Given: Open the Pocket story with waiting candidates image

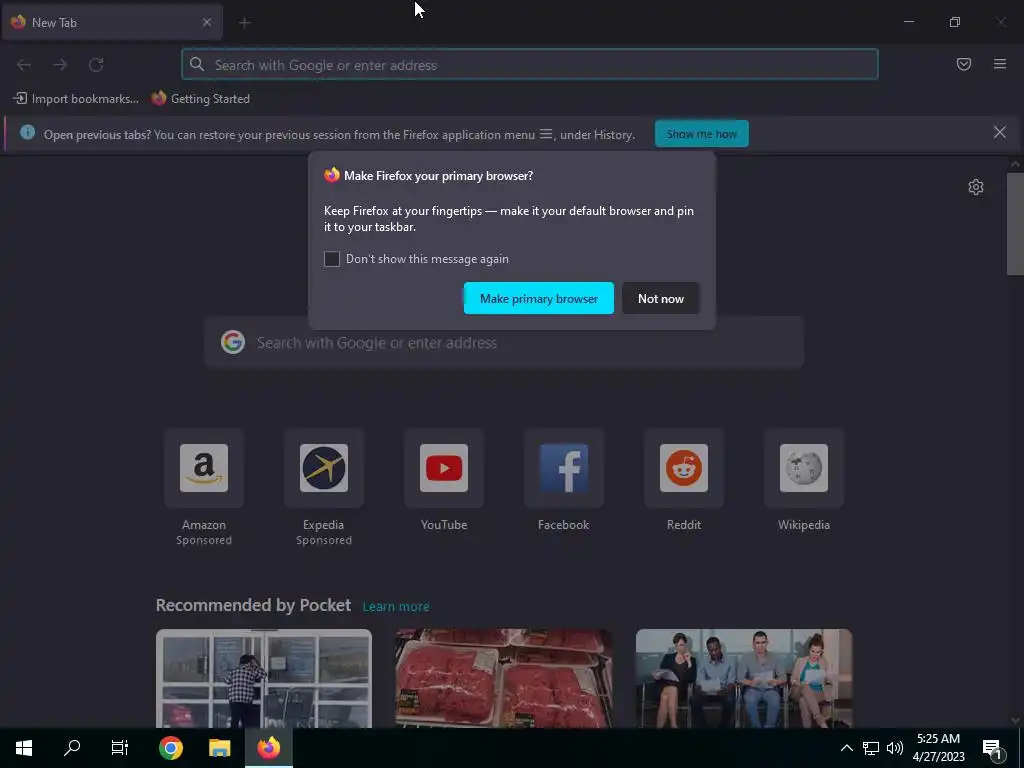Looking at the screenshot, I should coord(744,679).
